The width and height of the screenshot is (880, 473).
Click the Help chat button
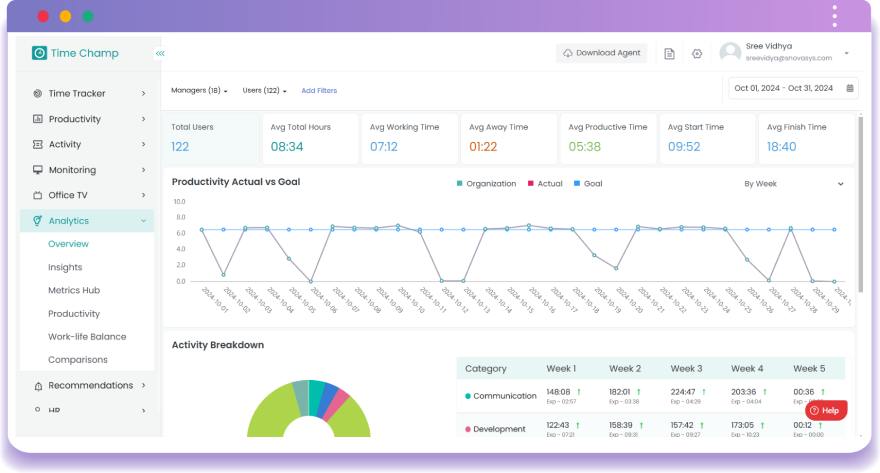tap(826, 410)
